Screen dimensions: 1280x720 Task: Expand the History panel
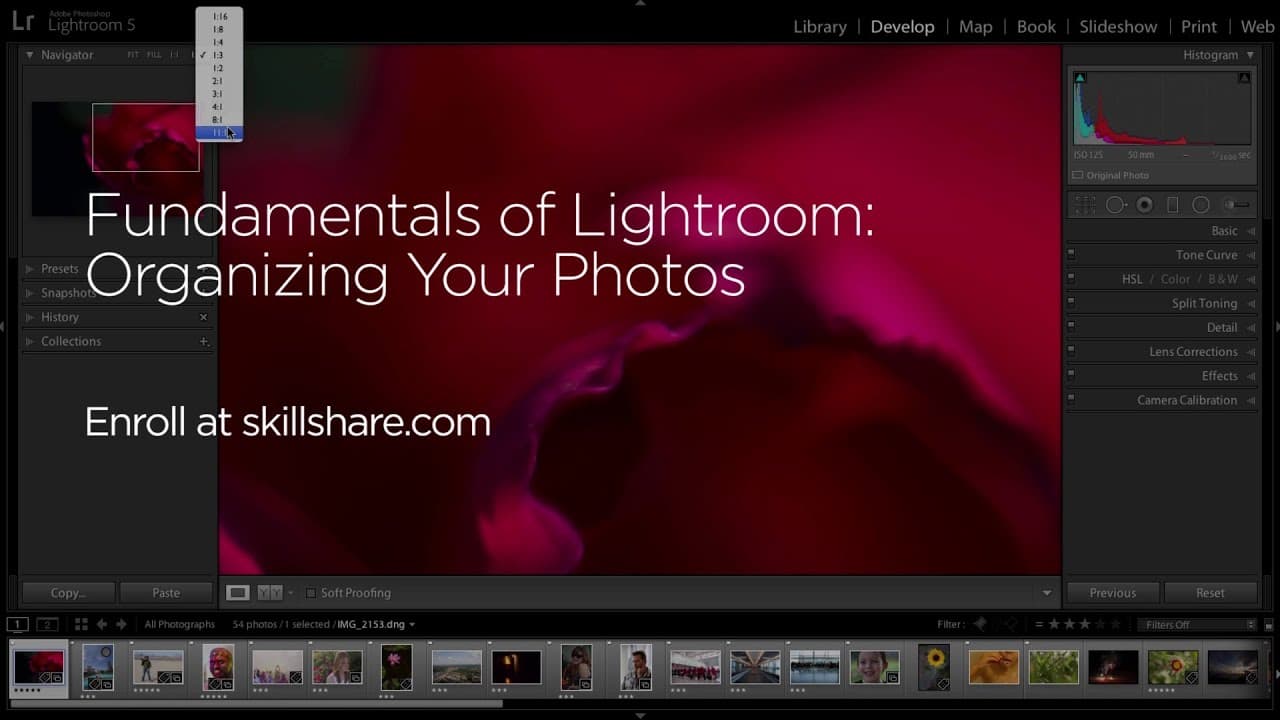[x=30, y=317]
